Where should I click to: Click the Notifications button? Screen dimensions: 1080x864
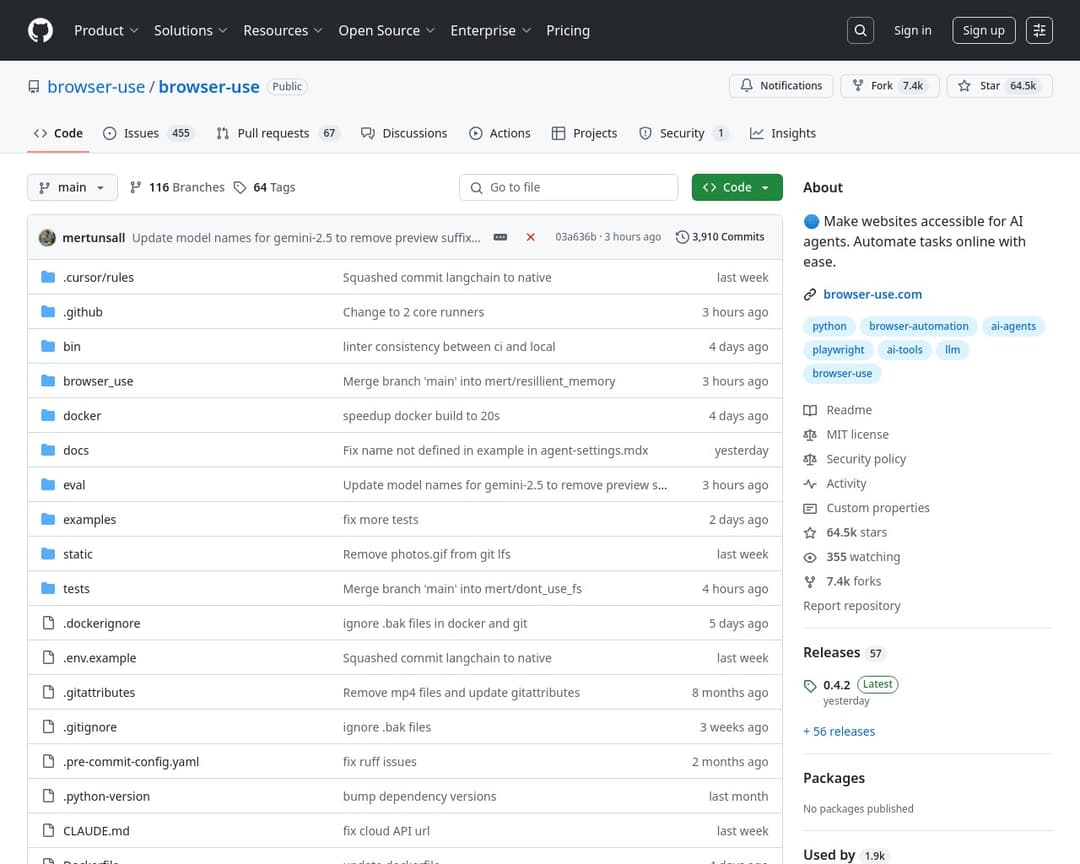[781, 85]
